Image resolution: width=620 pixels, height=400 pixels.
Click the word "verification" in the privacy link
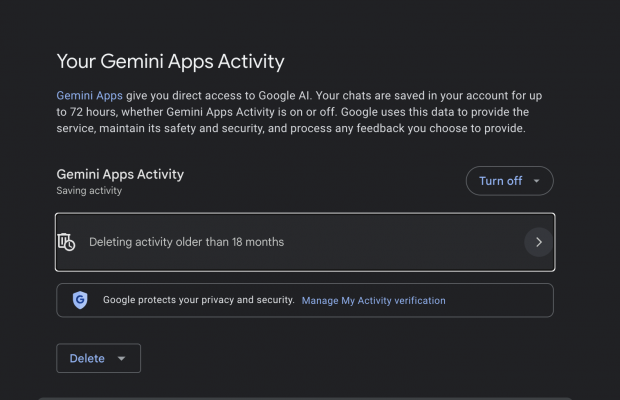(419, 300)
